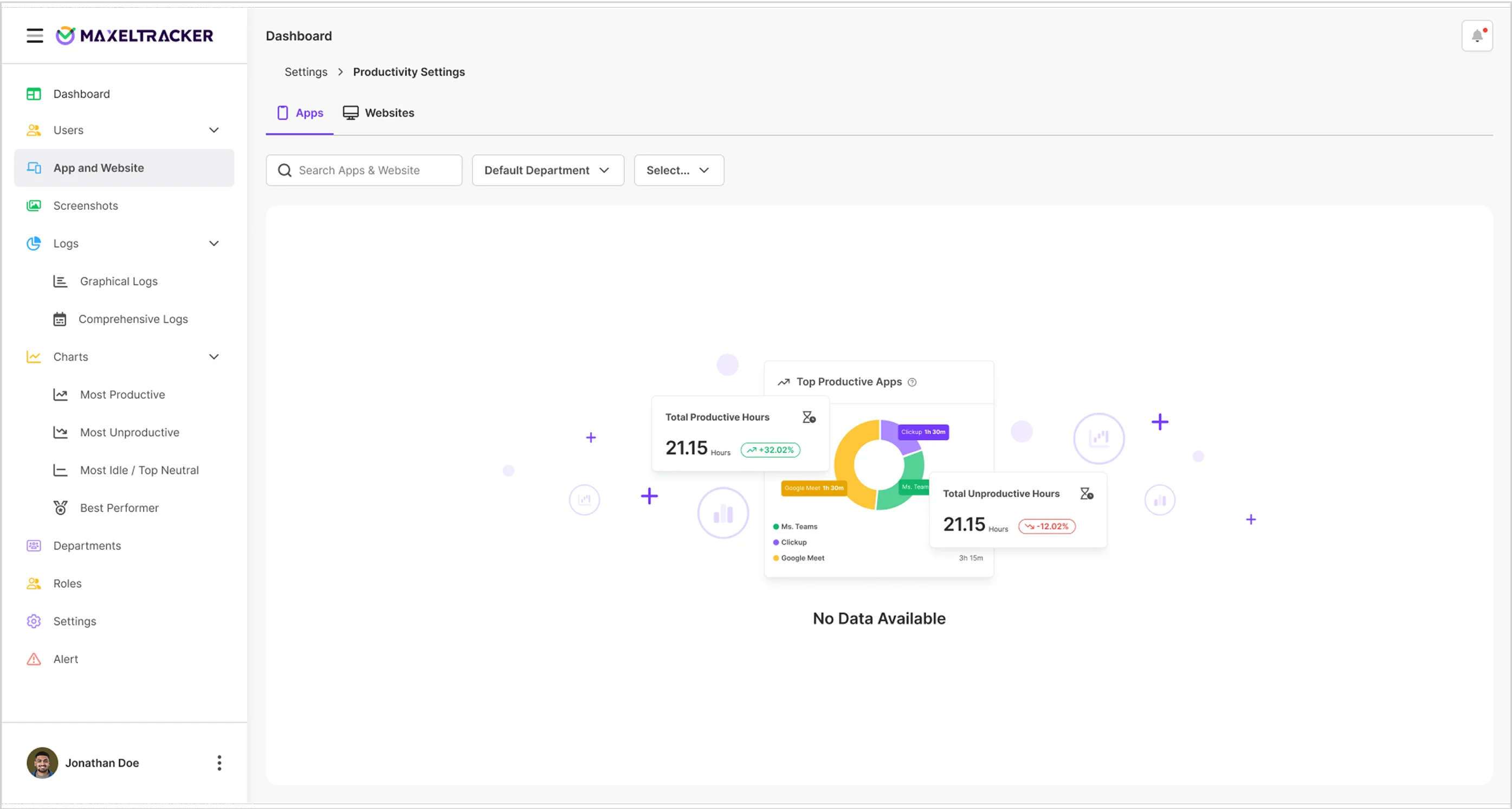
Task: Open Jonathan Doe three-dot menu
Action: click(x=219, y=763)
